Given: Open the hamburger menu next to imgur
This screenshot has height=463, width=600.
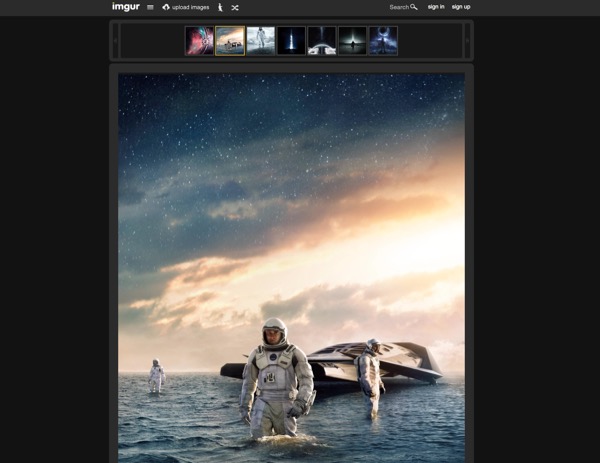Looking at the screenshot, I should (150, 7).
